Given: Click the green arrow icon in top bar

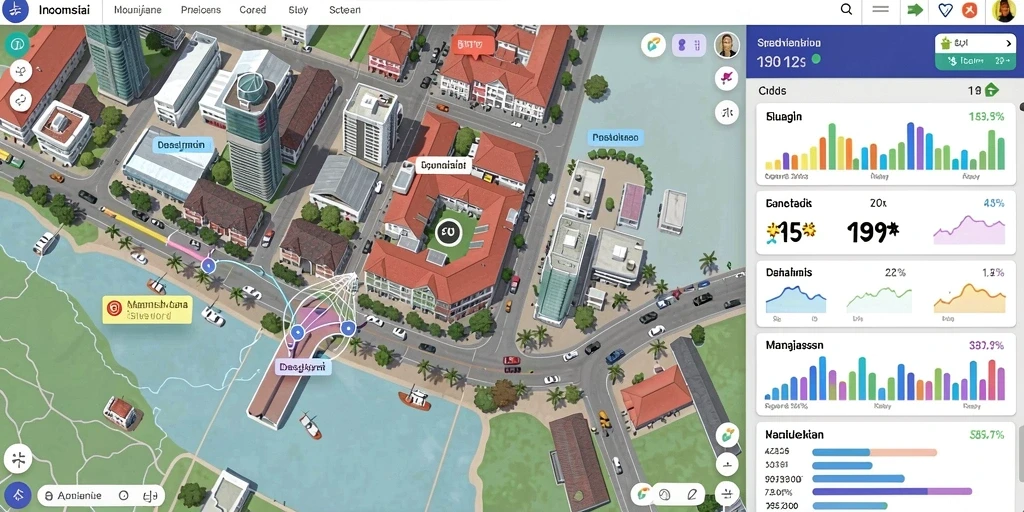Looking at the screenshot, I should tap(915, 10).
